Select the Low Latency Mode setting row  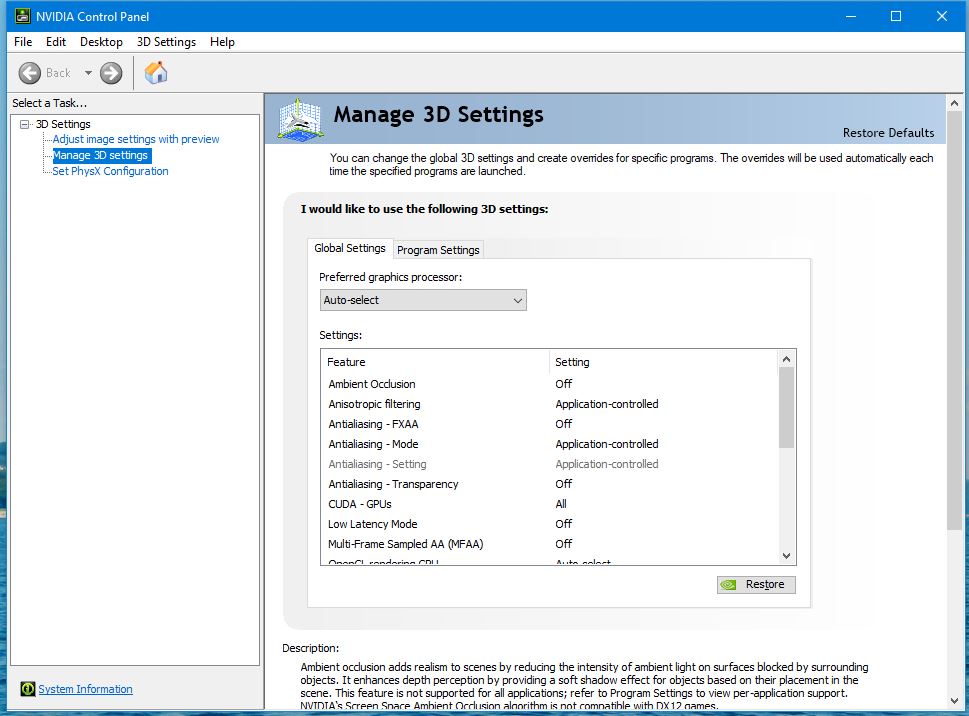549,524
